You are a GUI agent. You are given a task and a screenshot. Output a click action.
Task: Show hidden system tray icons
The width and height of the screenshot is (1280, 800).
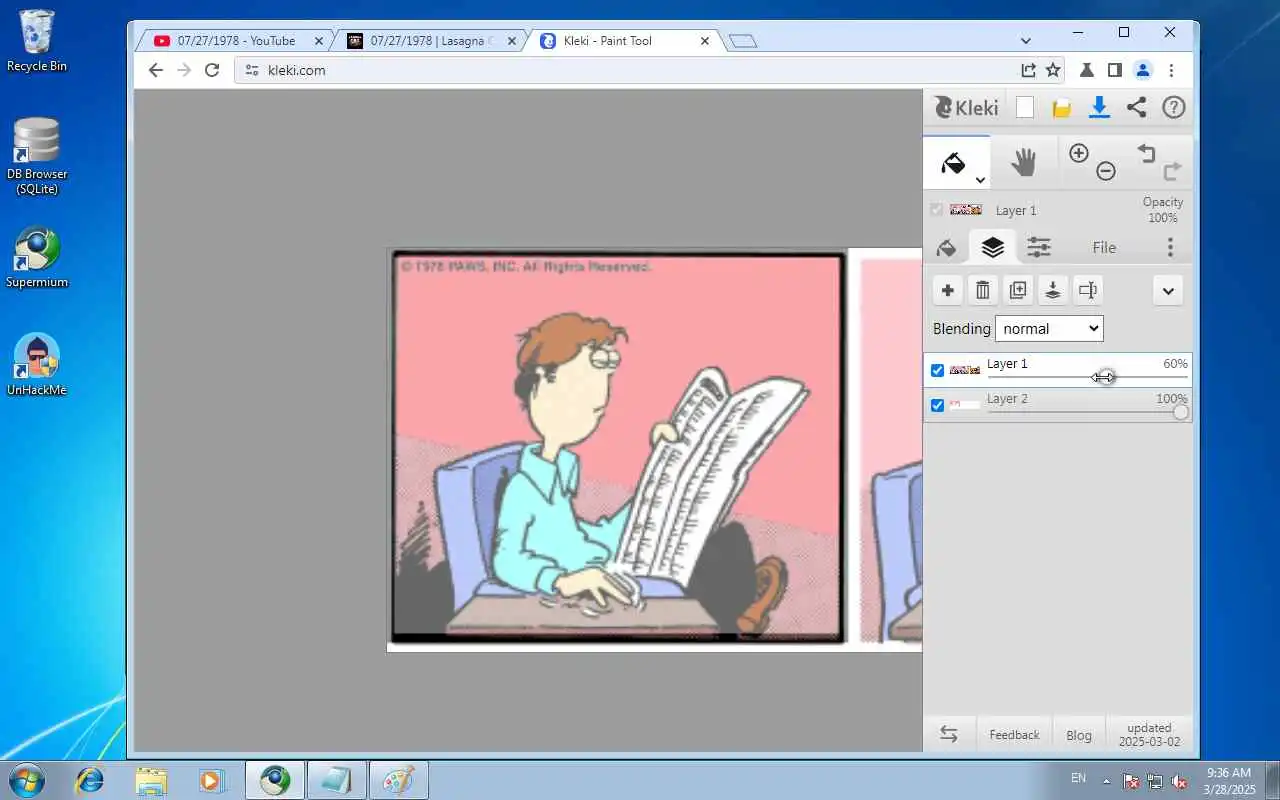tap(1106, 780)
